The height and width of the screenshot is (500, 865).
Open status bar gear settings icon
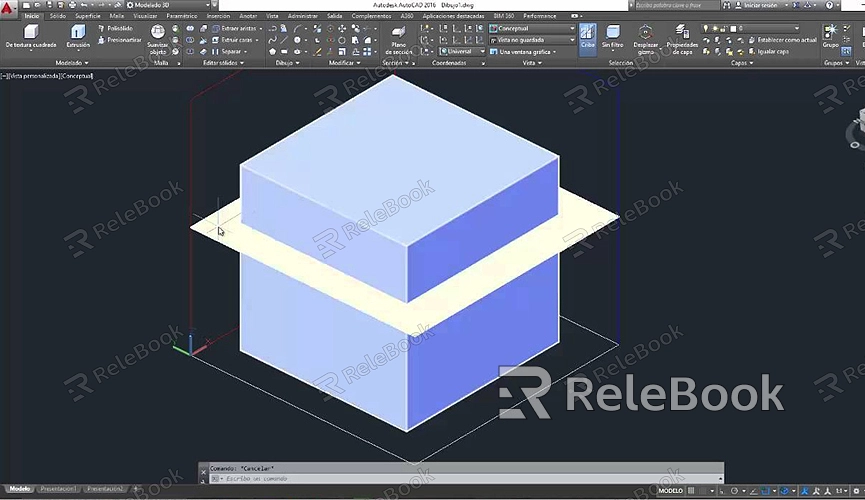coord(856,491)
